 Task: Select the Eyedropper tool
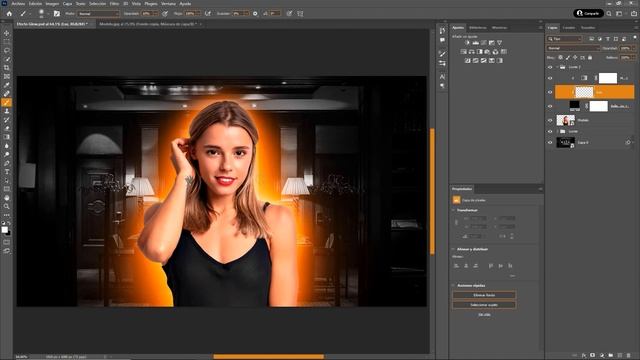point(7,85)
